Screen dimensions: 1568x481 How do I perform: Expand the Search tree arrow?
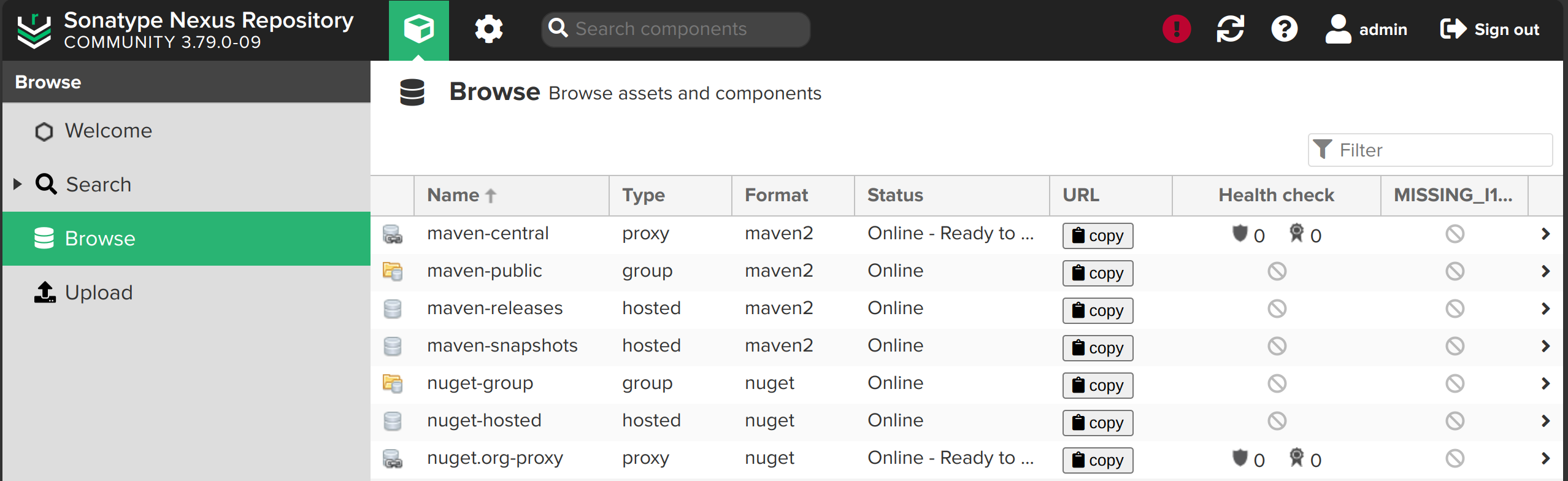(17, 184)
